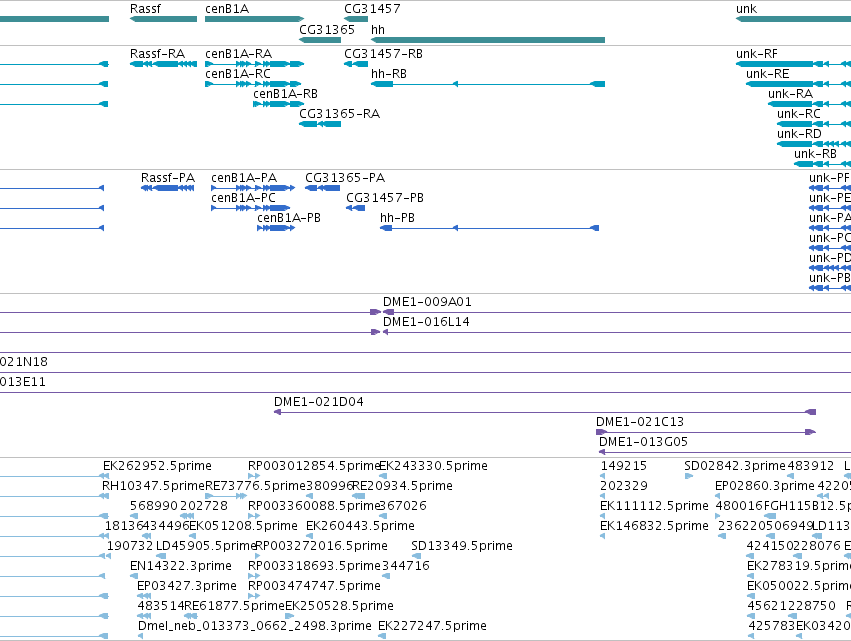This screenshot has height=641, width=851.
Task: Select the cenB1A-RC transcript
Action: coord(253,84)
